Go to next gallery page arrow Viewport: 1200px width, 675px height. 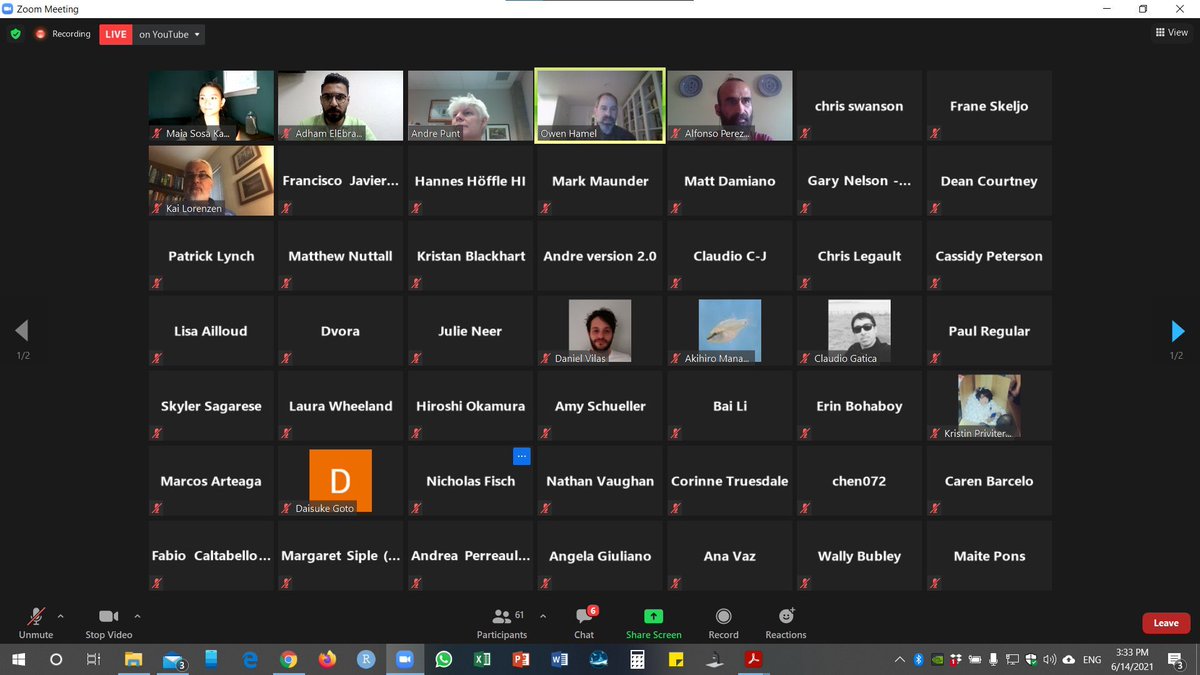(1177, 331)
